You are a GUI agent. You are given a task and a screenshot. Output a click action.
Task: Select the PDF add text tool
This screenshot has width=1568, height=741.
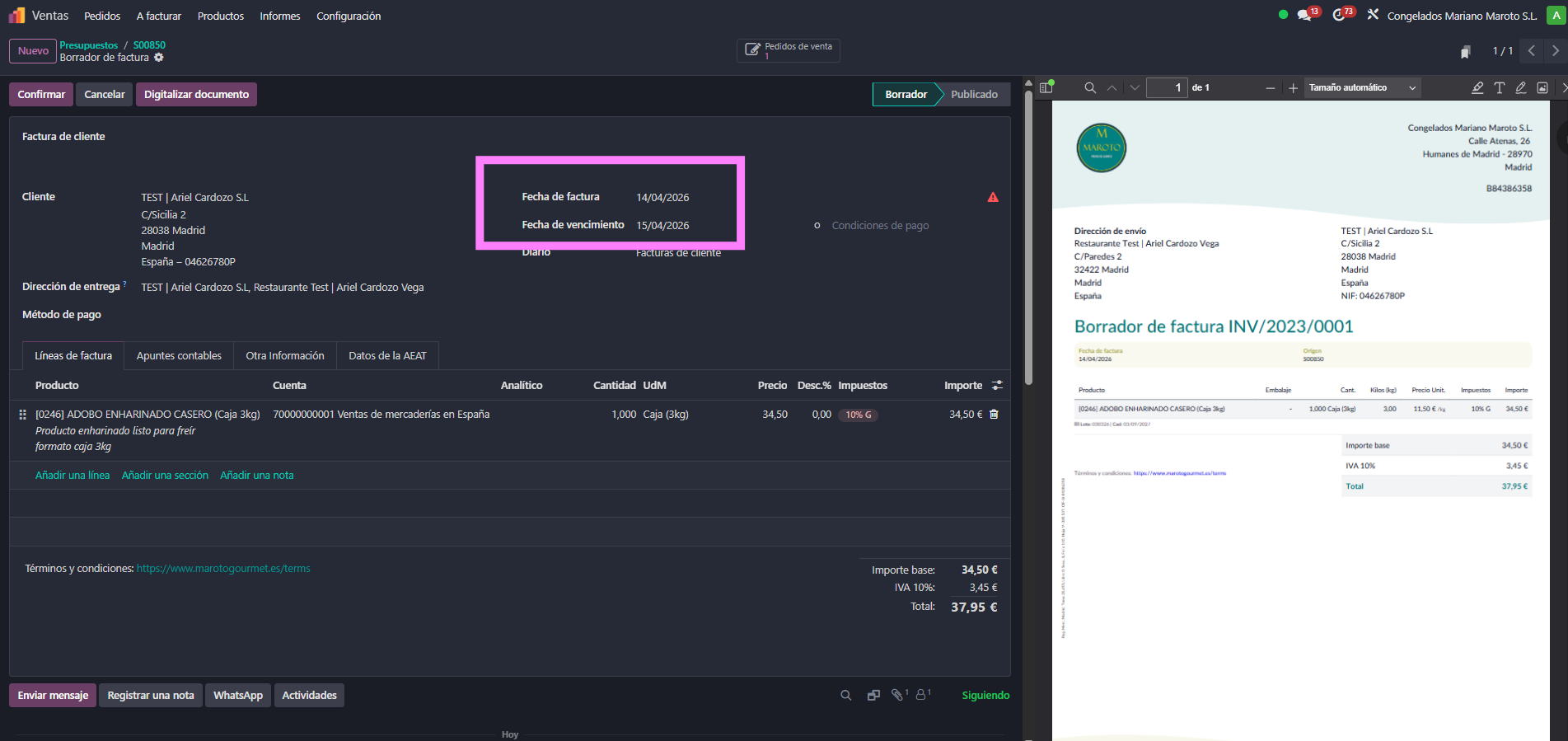coord(1499,88)
